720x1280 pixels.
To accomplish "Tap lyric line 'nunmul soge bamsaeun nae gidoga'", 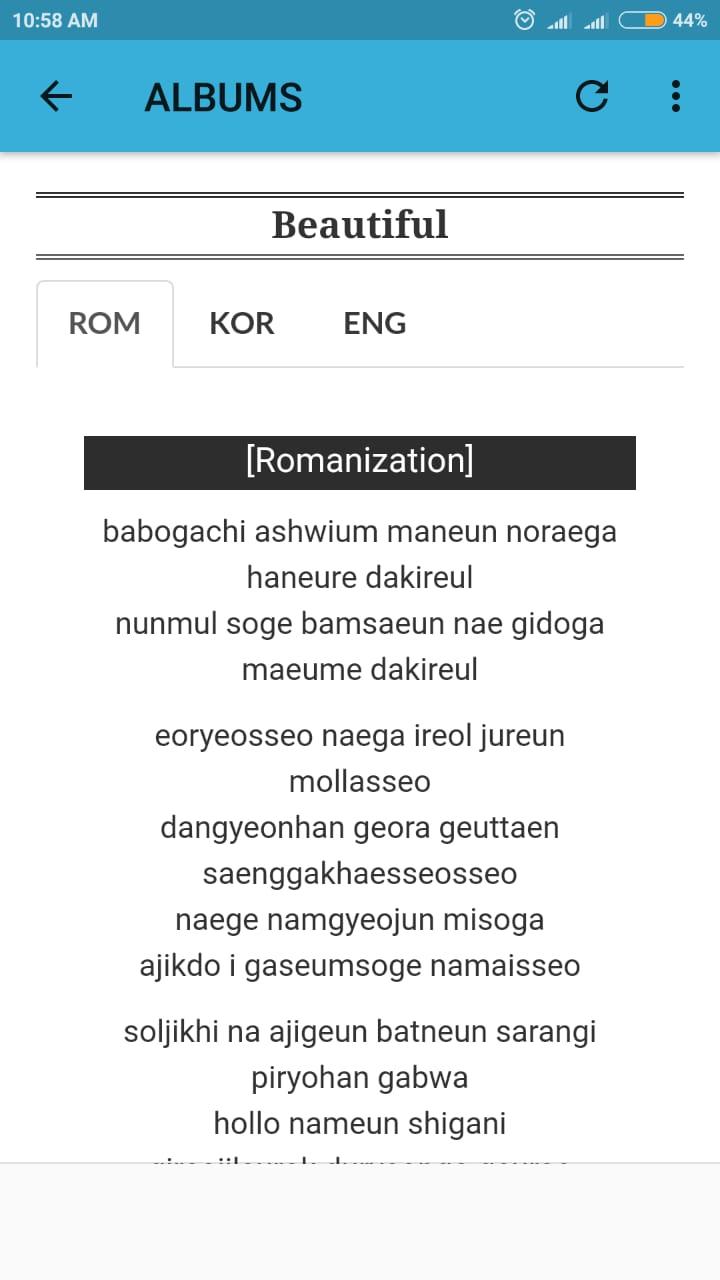I will pyautogui.click(x=360, y=623).
